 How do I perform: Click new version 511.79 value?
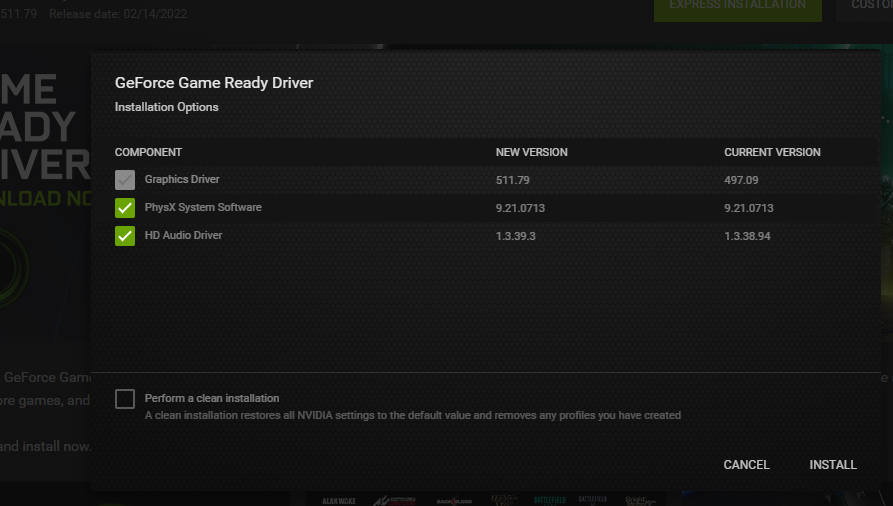coord(513,180)
